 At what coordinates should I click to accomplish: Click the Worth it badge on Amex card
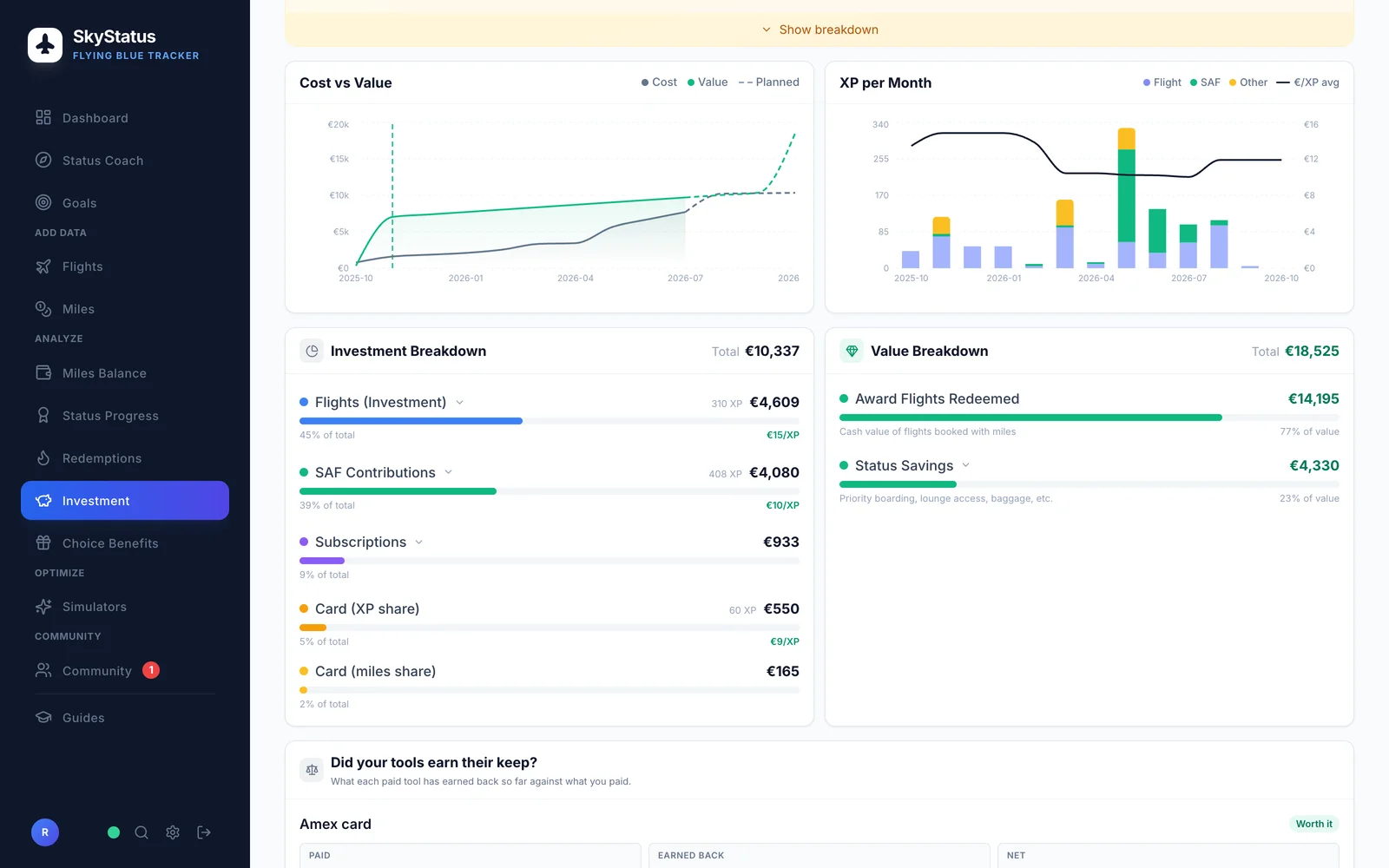pos(1313,824)
